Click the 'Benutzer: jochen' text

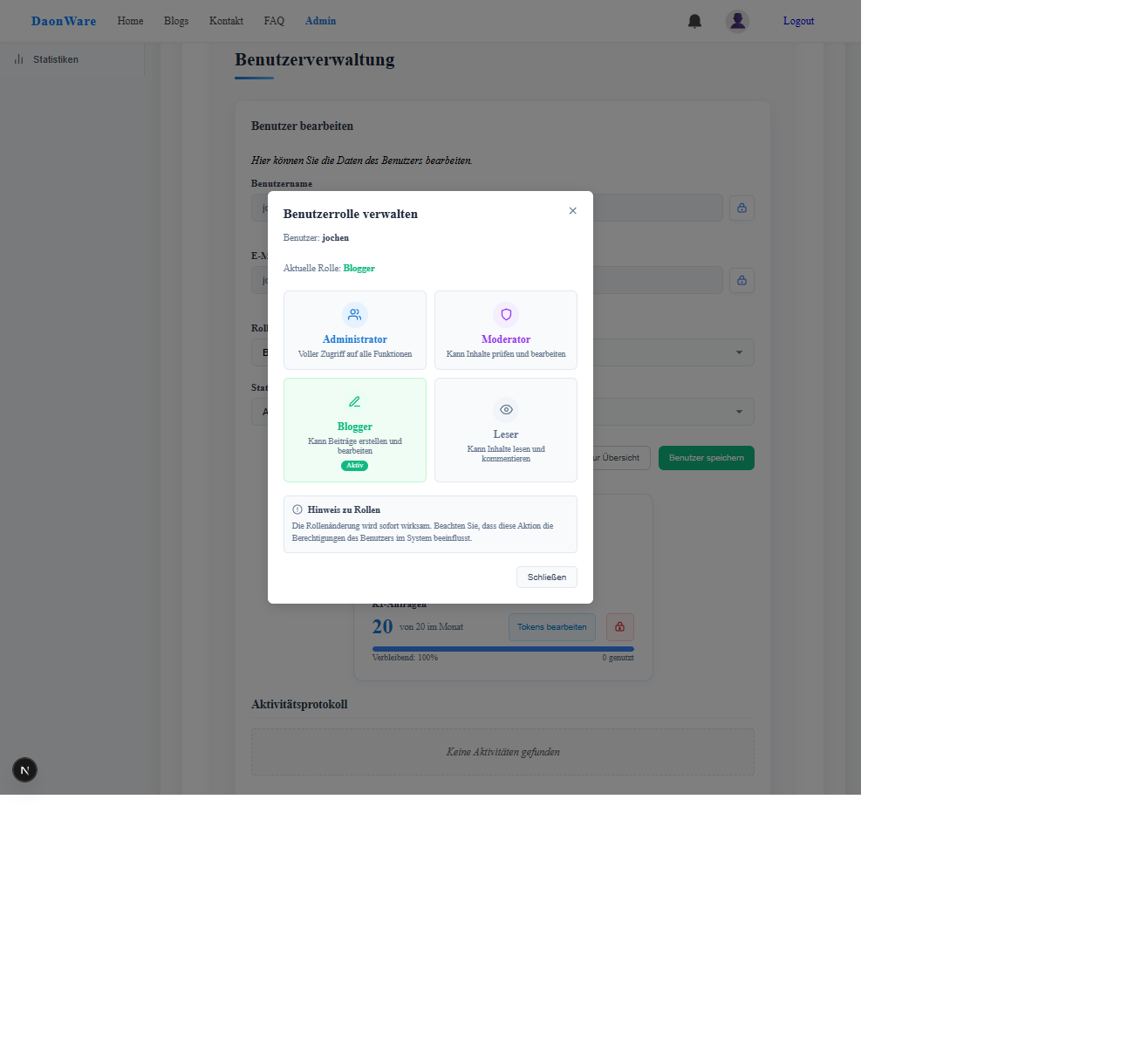pos(316,237)
